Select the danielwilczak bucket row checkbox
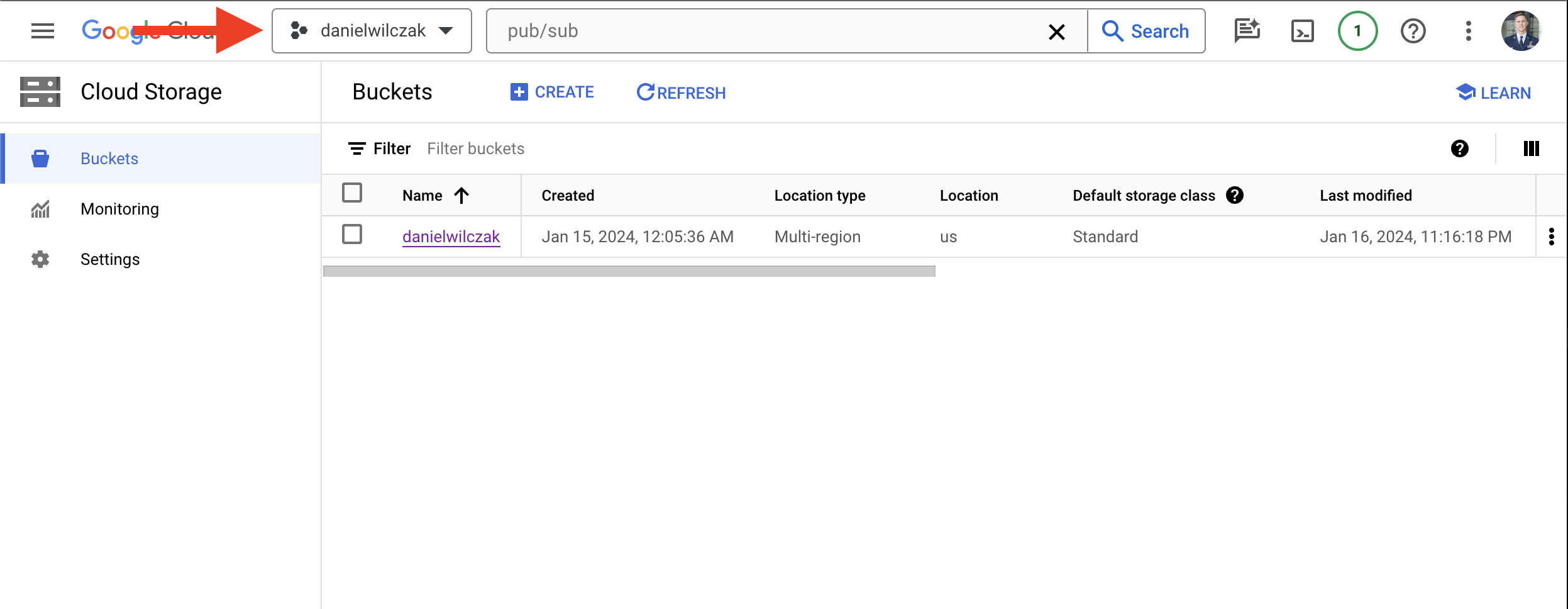The width and height of the screenshot is (1568, 609). pos(352,234)
